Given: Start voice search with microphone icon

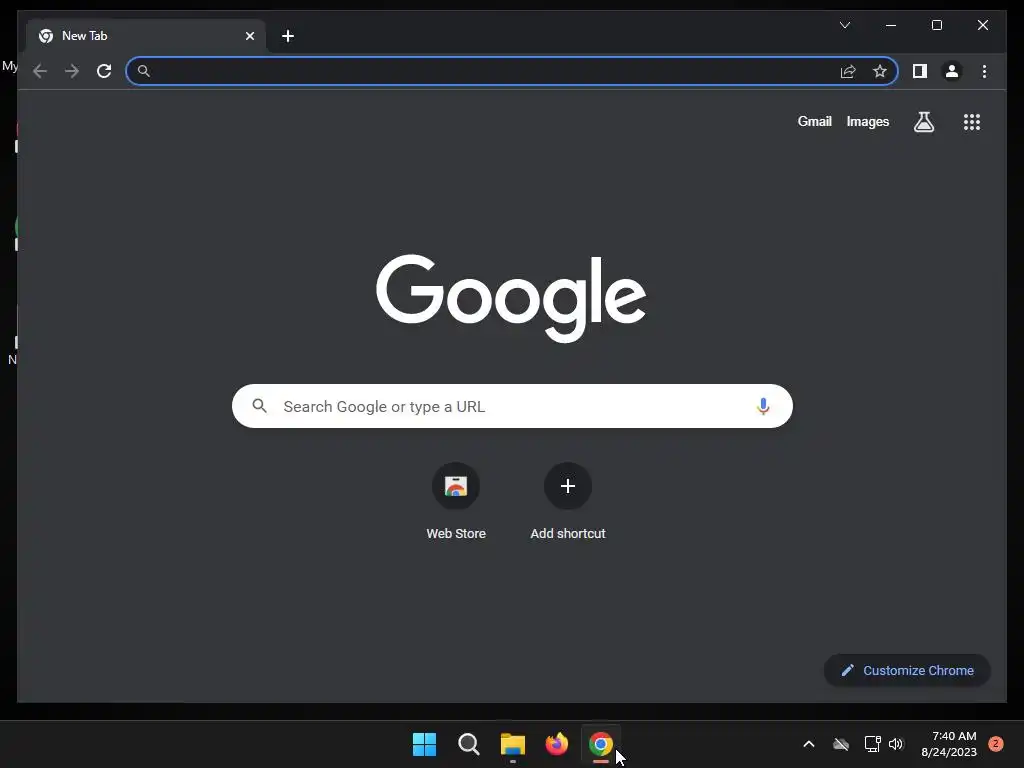Looking at the screenshot, I should pyautogui.click(x=762, y=406).
